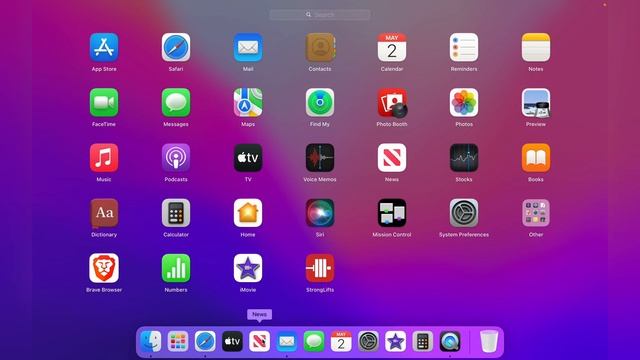Launch the Podcasts app
Image resolution: width=640 pixels, height=360 pixels.
176,158
